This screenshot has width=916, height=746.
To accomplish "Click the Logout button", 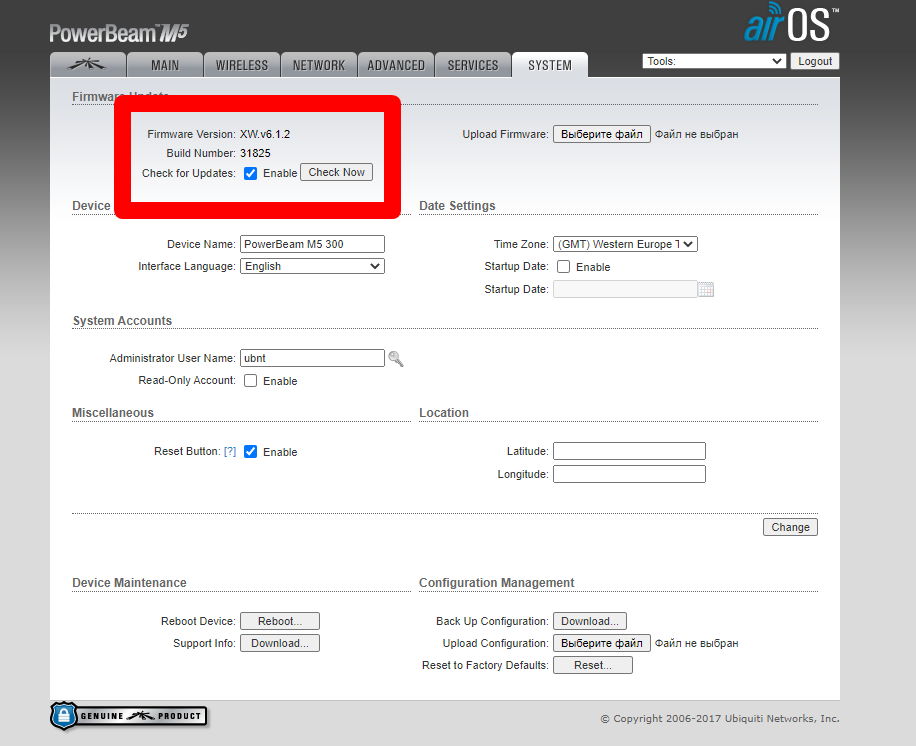I will pos(815,61).
